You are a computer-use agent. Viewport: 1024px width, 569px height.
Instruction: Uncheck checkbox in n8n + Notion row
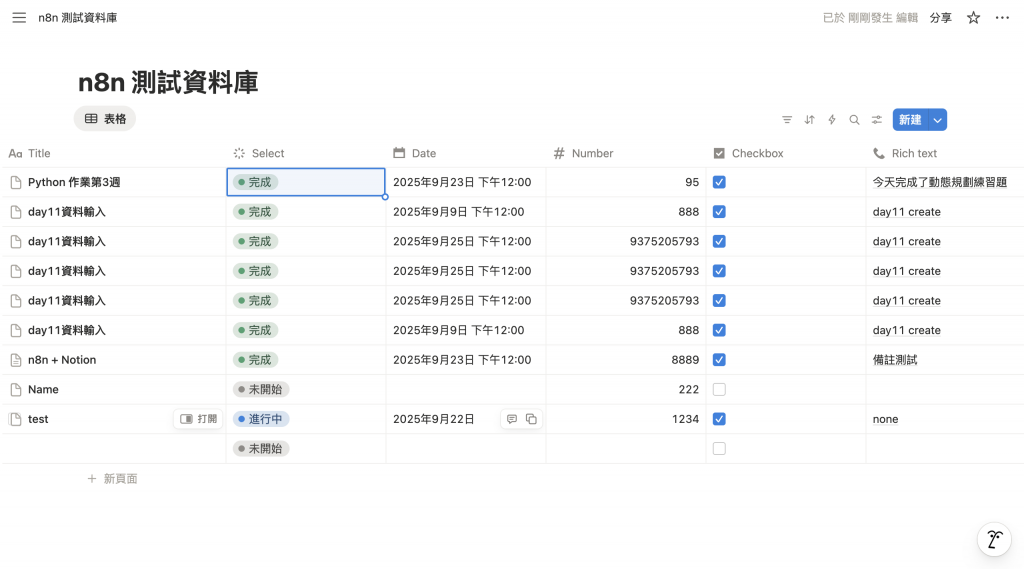719,360
